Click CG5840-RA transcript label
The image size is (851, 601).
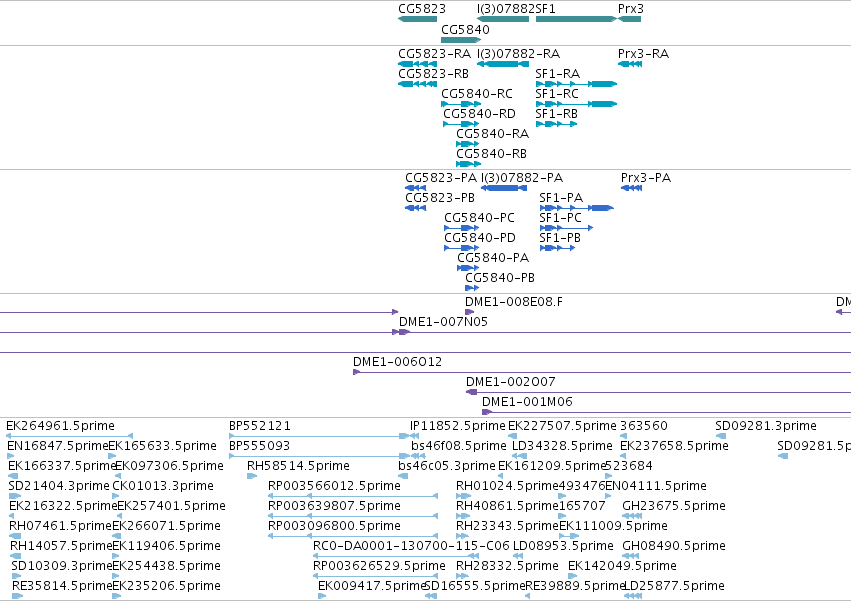(492, 134)
